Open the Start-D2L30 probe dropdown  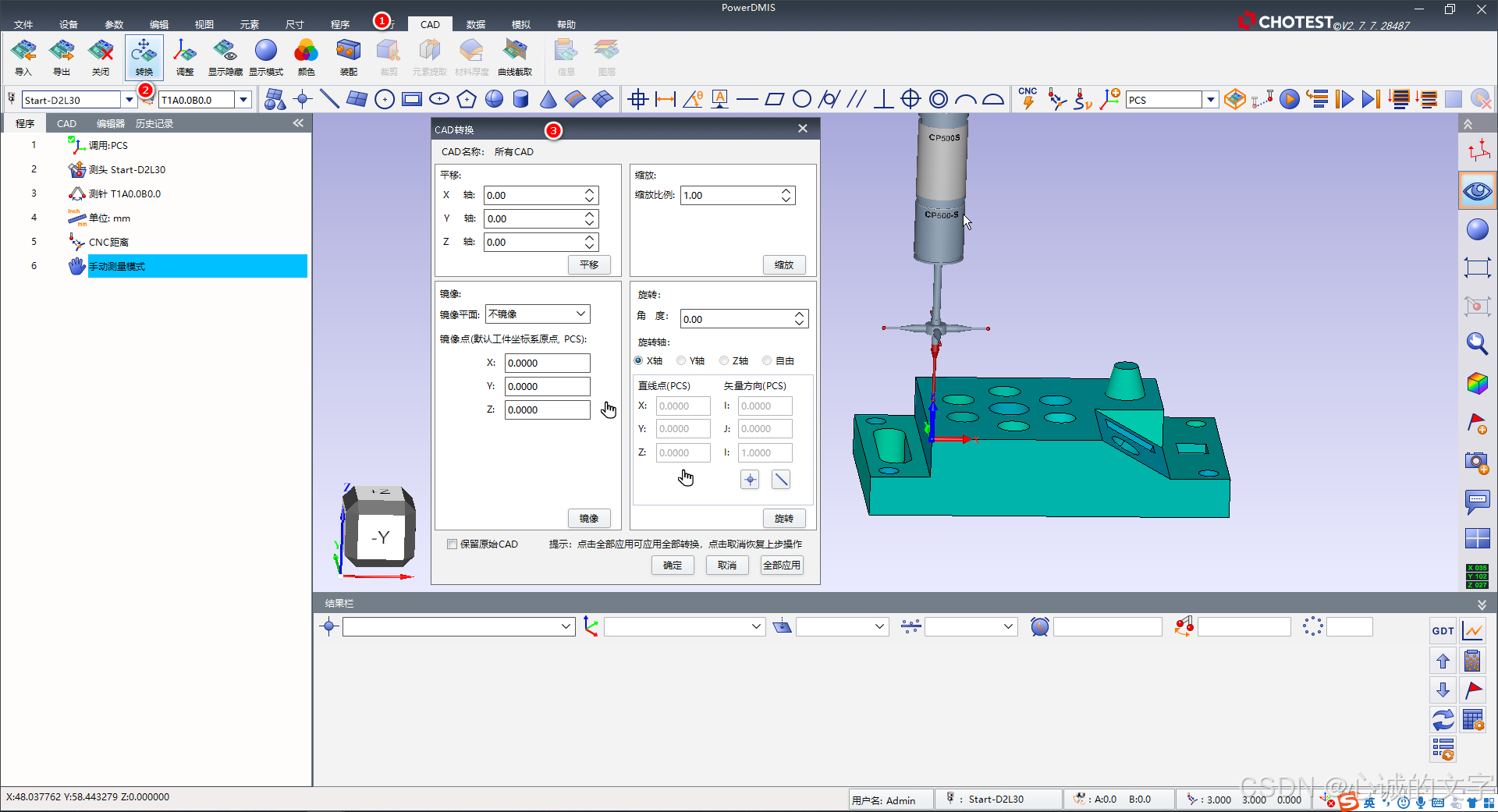pyautogui.click(x=129, y=100)
